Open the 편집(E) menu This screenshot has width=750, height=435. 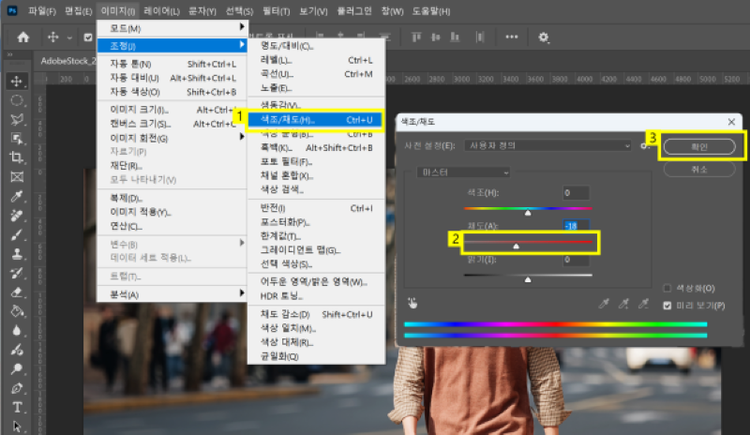[78, 11]
